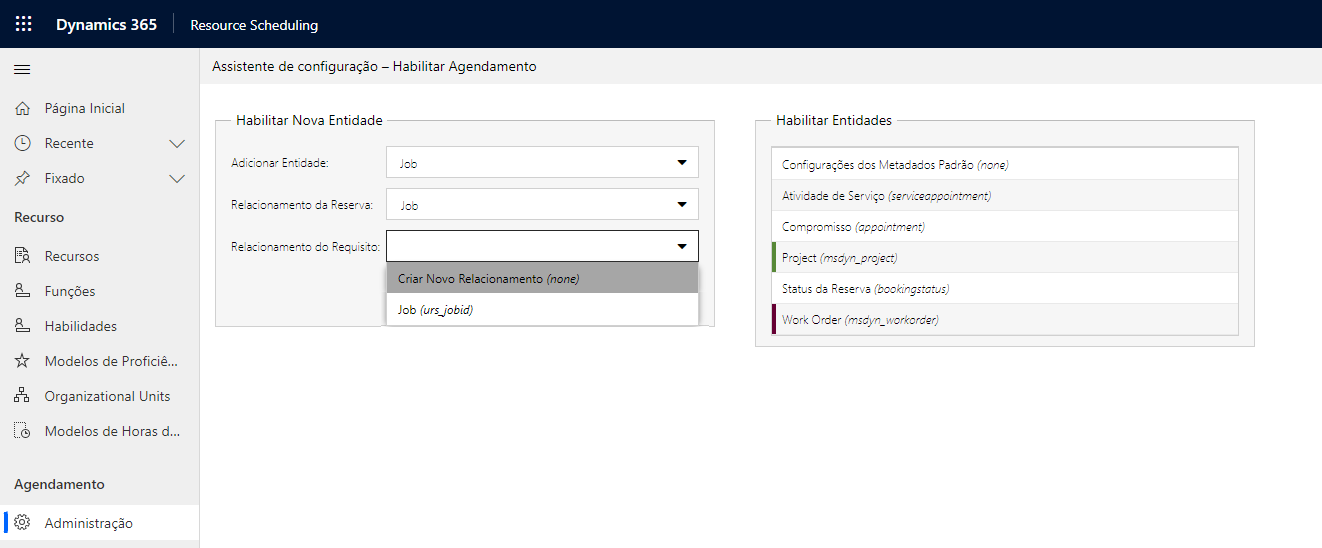Viewport: 1322px width, 548px height.
Task: Click the Recursos icon
Action: tap(23, 256)
